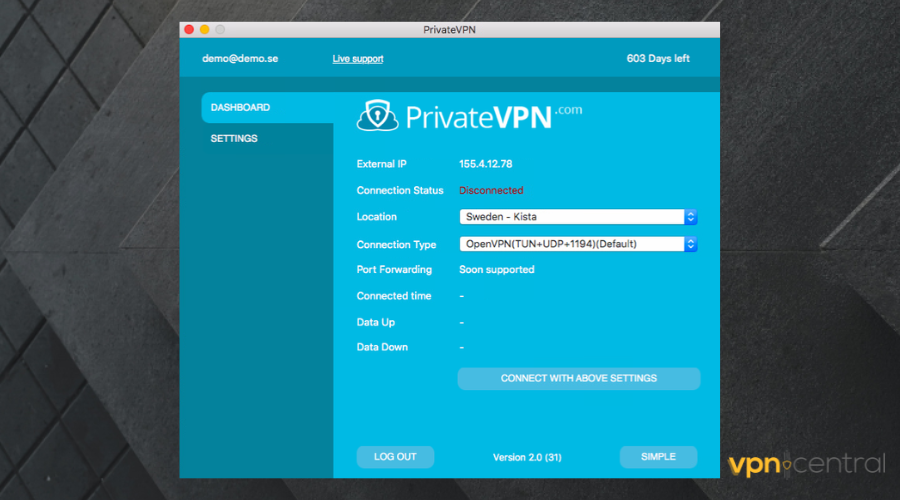Minimize window with the yellow button
Image resolution: width=900 pixels, height=500 pixels.
[204, 29]
